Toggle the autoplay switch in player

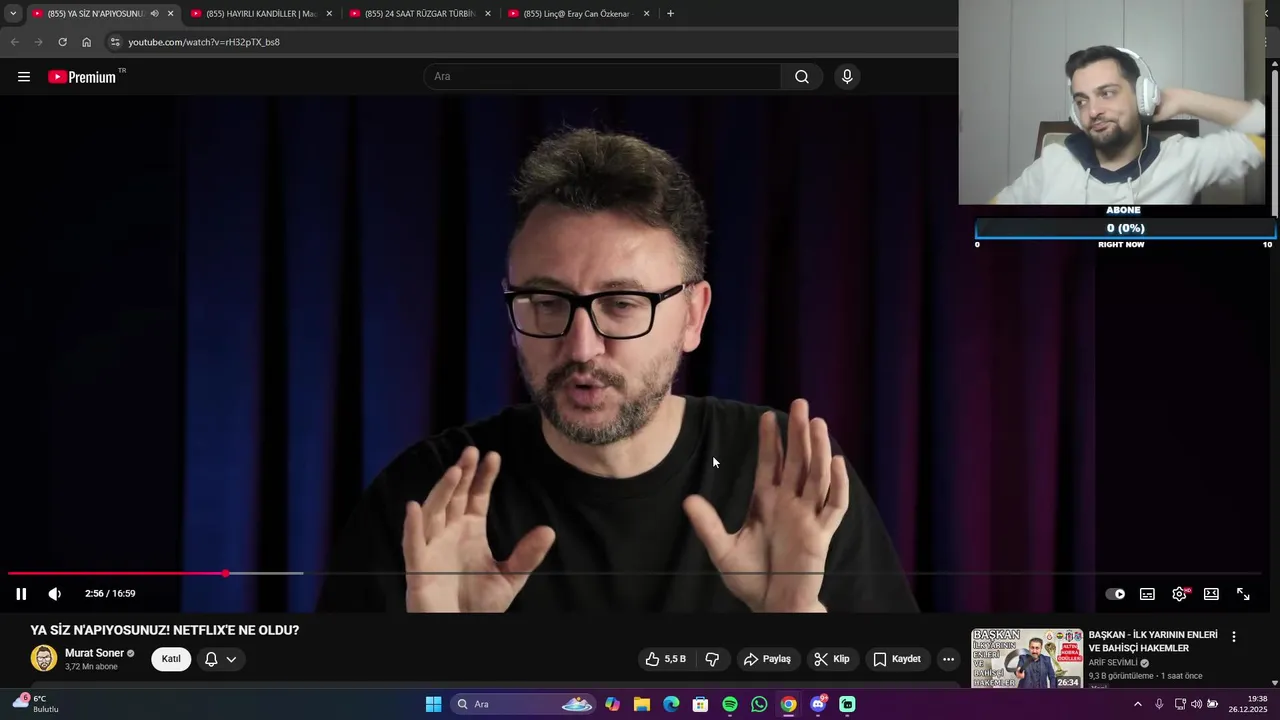1115,594
